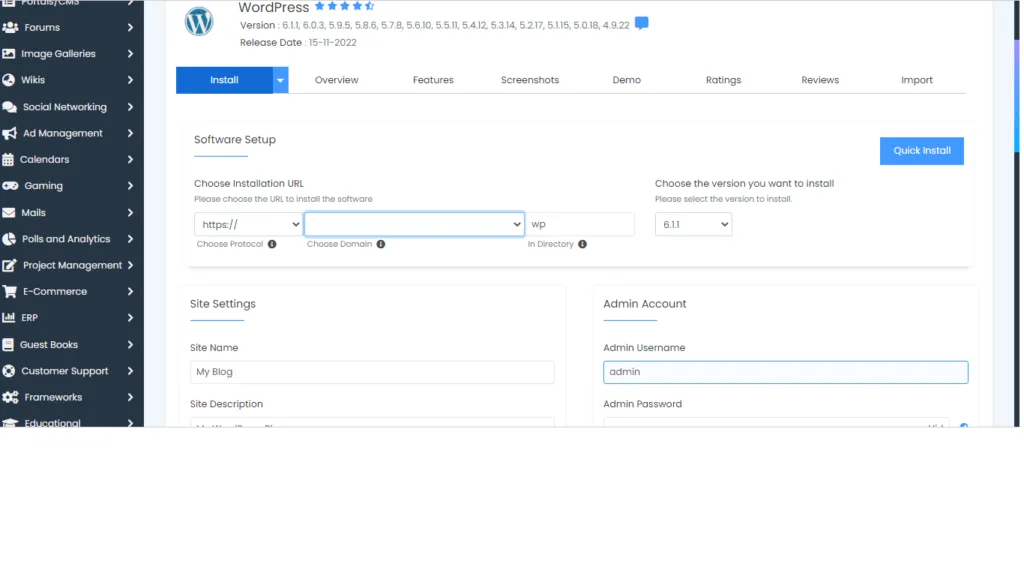Viewport: 1024px width, 576px height.
Task: Click the Choose Domain info icon
Action: [x=381, y=244]
